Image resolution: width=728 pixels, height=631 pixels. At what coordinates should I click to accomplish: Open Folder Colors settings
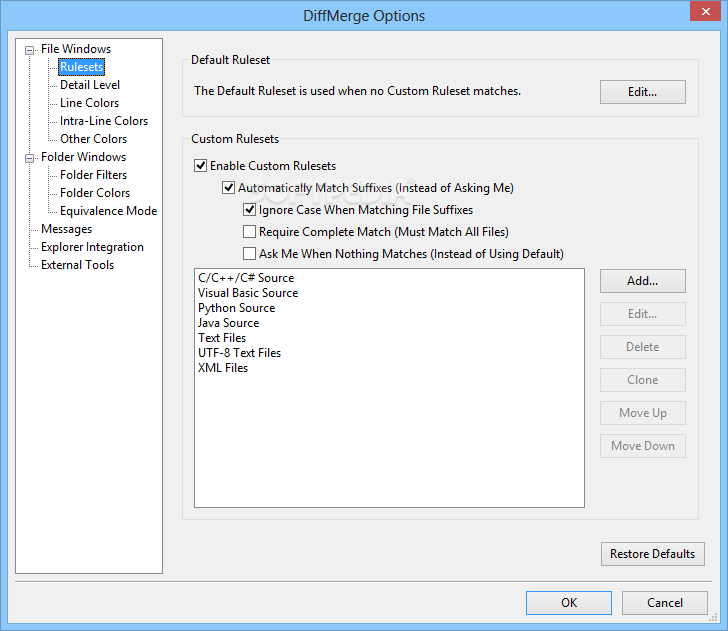(95, 193)
